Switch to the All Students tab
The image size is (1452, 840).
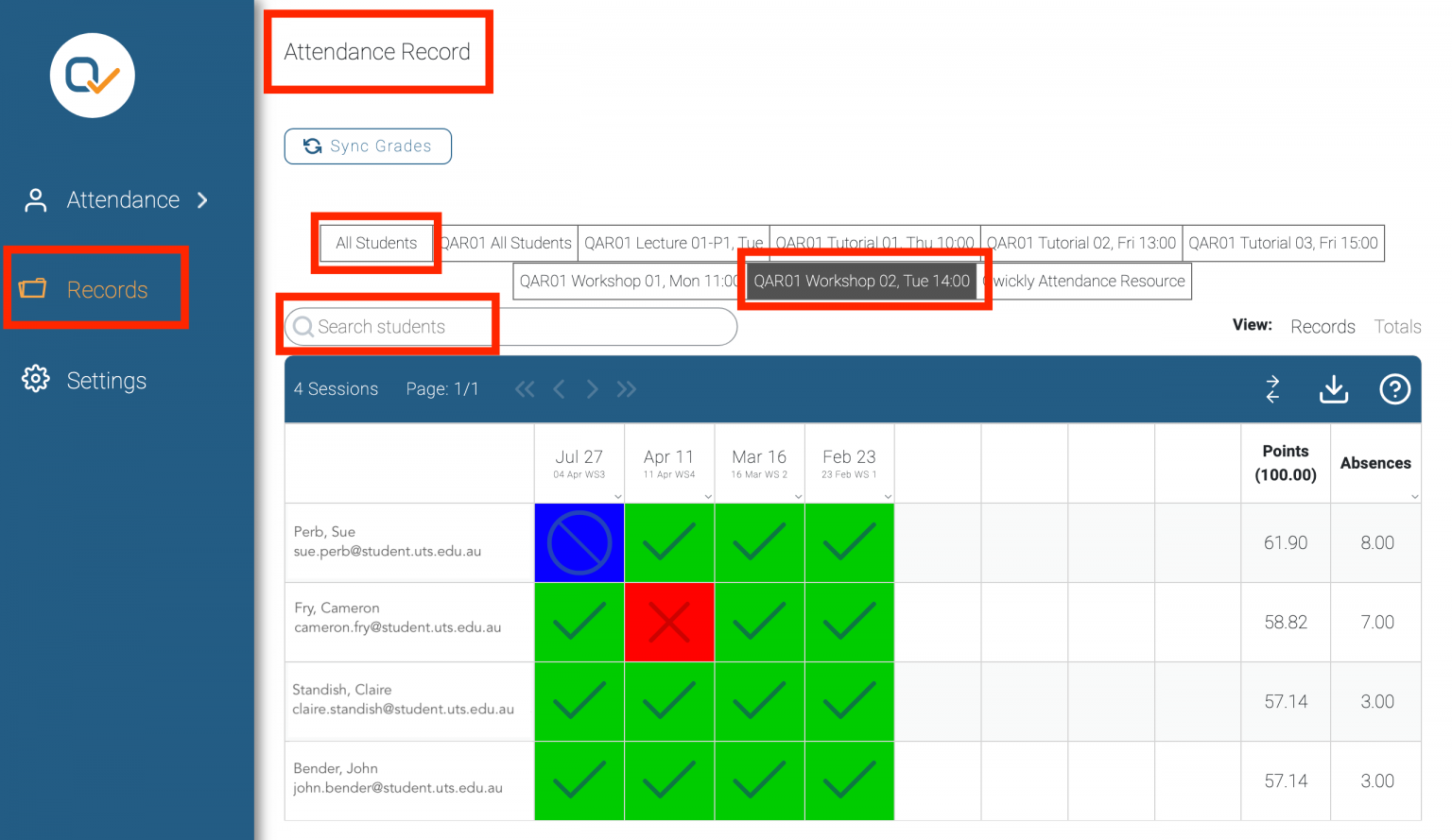click(376, 243)
